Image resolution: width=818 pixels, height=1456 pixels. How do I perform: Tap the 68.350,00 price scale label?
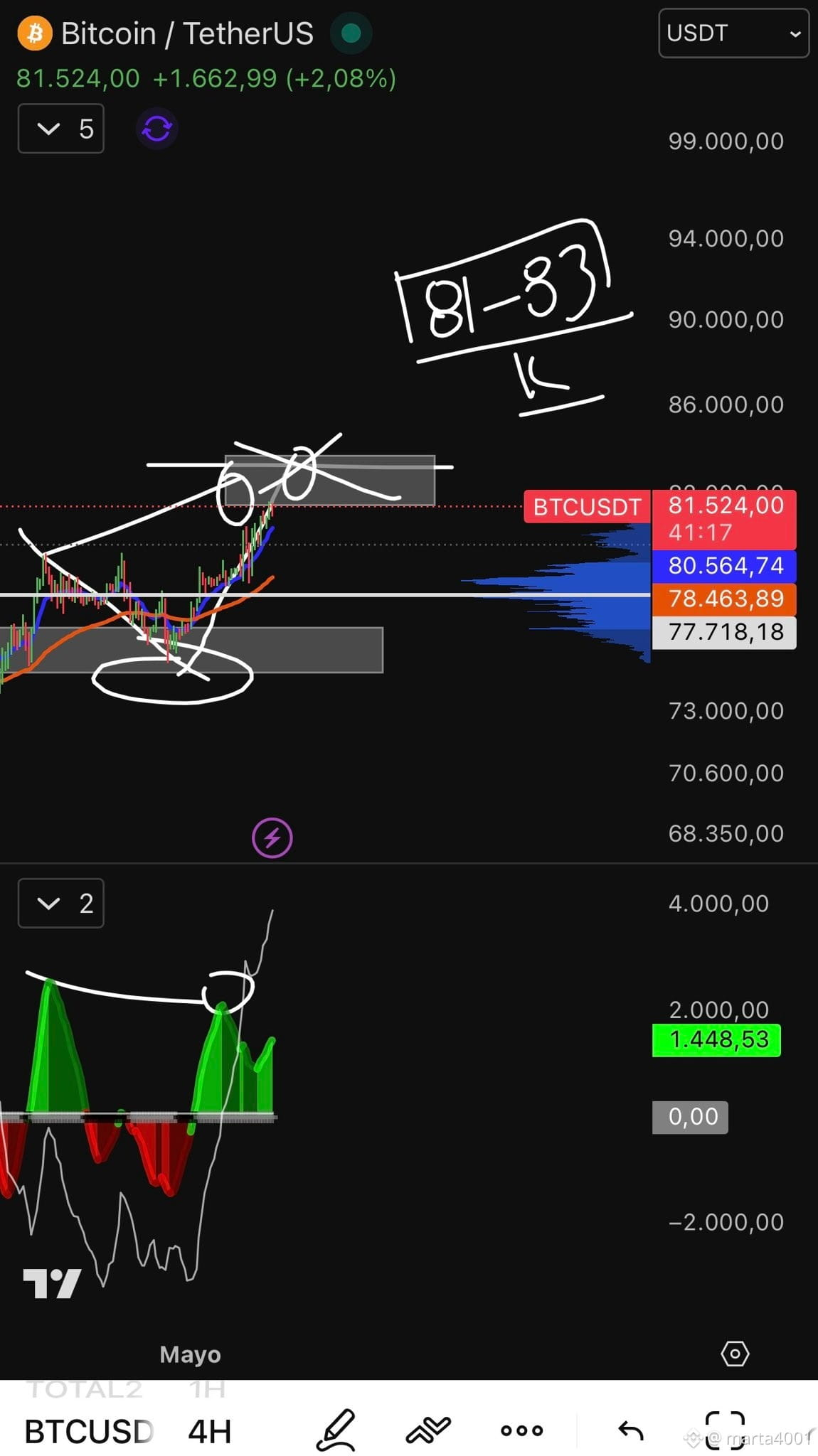point(726,834)
